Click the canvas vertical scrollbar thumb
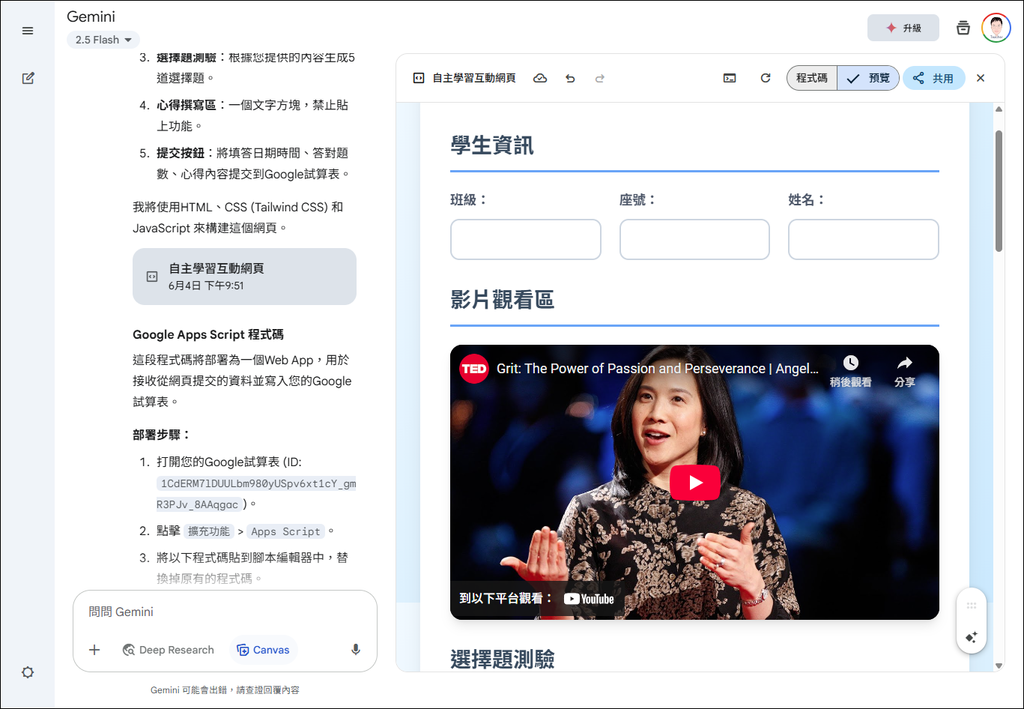 999,191
